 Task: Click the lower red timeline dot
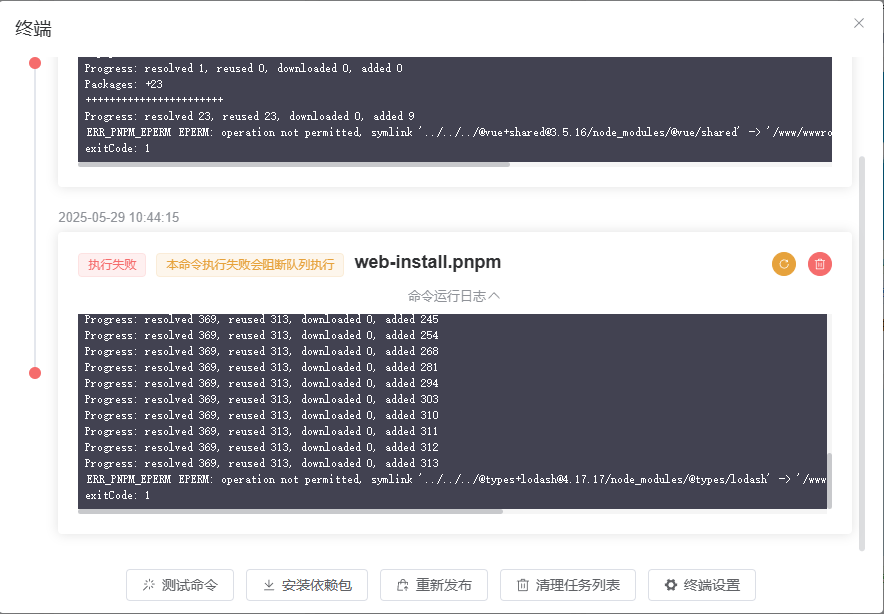tap(35, 373)
